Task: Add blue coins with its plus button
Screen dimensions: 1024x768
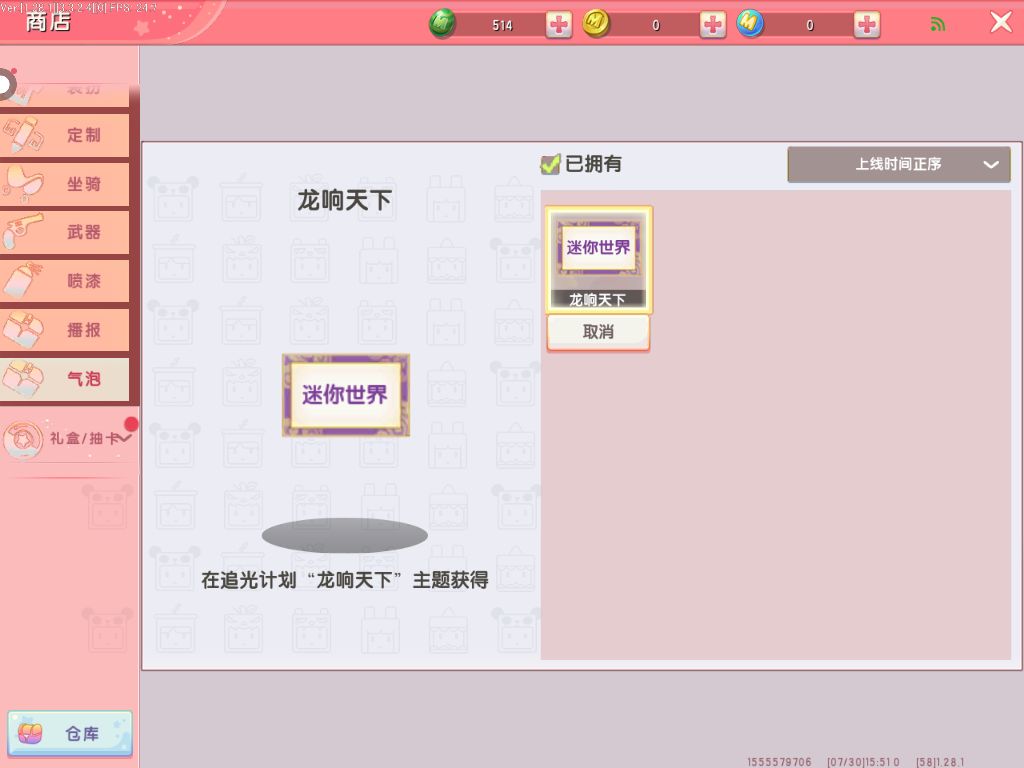Action: (x=867, y=25)
